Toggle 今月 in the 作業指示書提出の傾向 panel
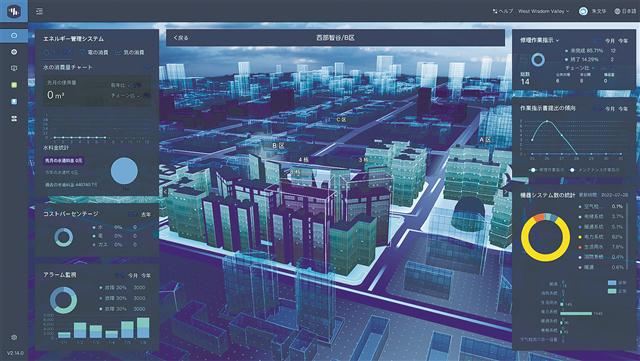Image resolution: width=640 pixels, height=361 pixels. coord(610,109)
